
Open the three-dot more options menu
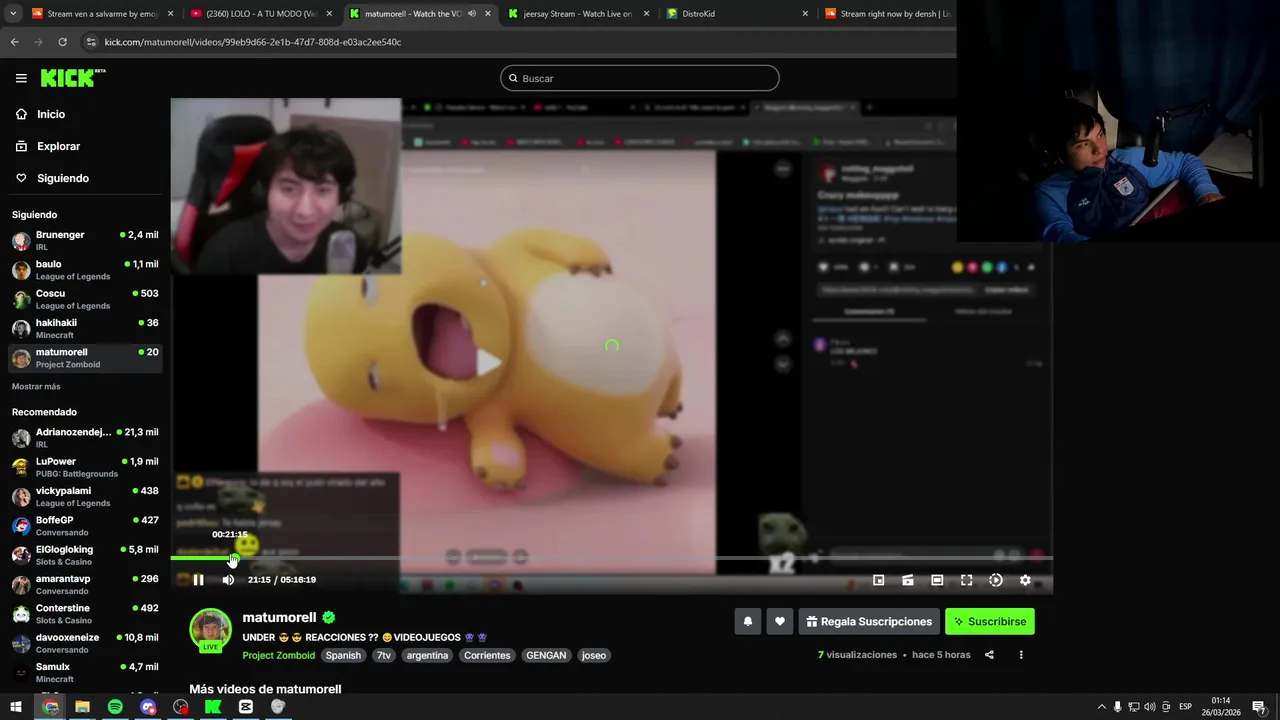click(1021, 655)
